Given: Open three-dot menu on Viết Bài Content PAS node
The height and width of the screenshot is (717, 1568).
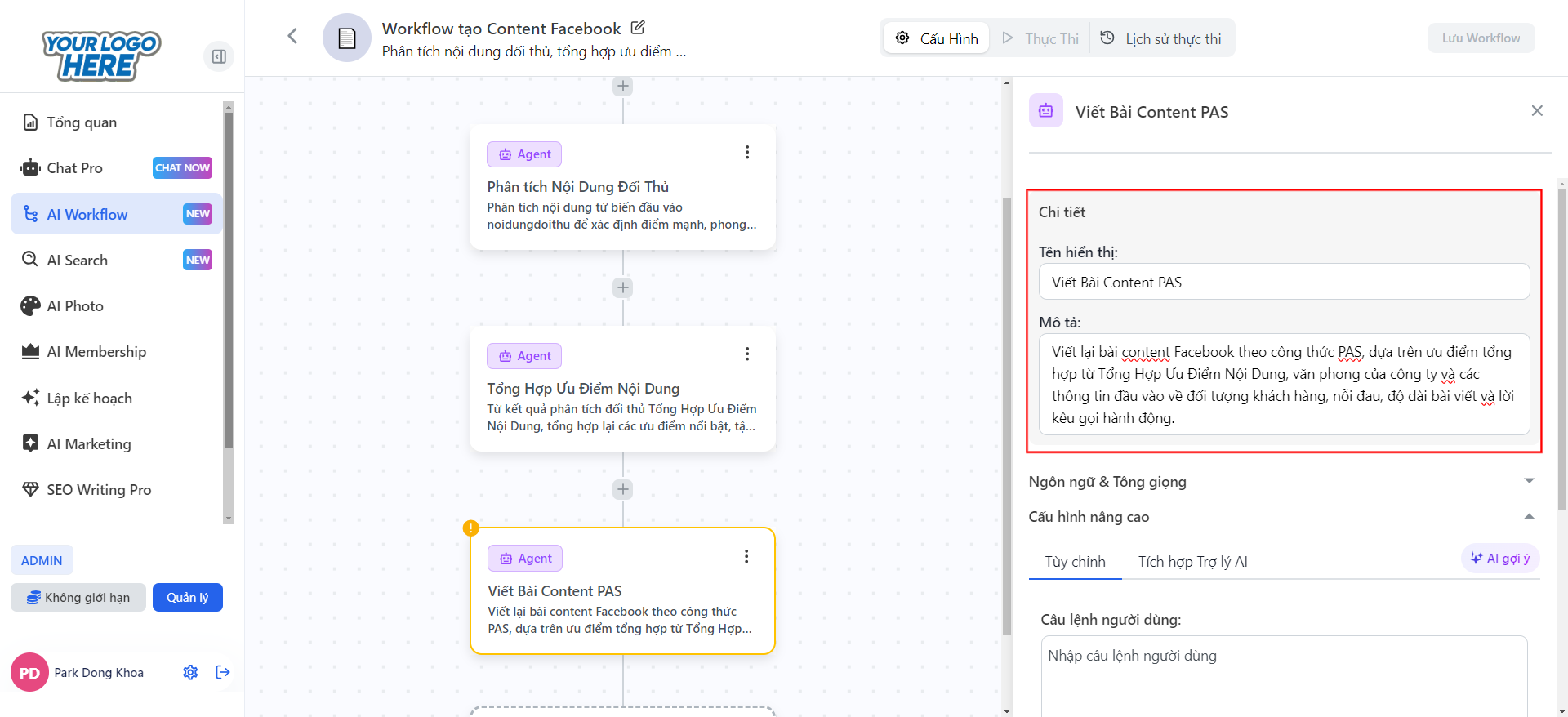Looking at the screenshot, I should point(746,557).
